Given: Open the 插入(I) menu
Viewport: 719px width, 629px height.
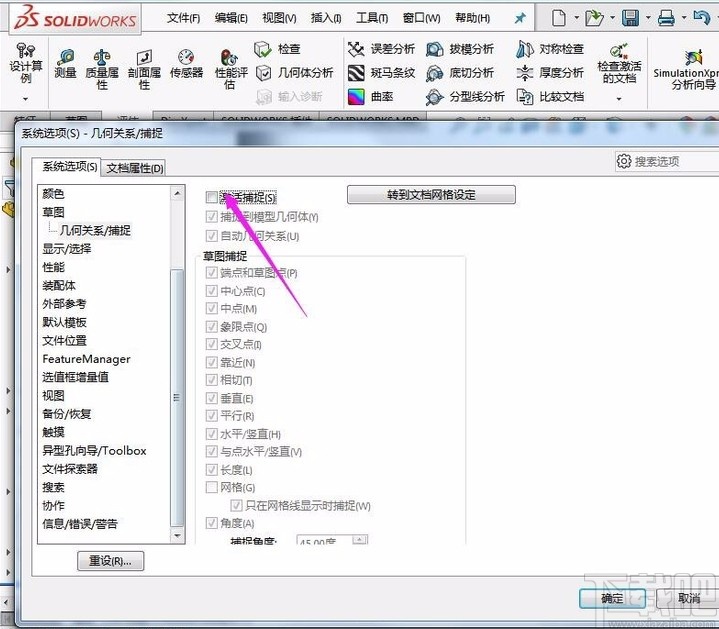Looking at the screenshot, I should coord(326,18).
